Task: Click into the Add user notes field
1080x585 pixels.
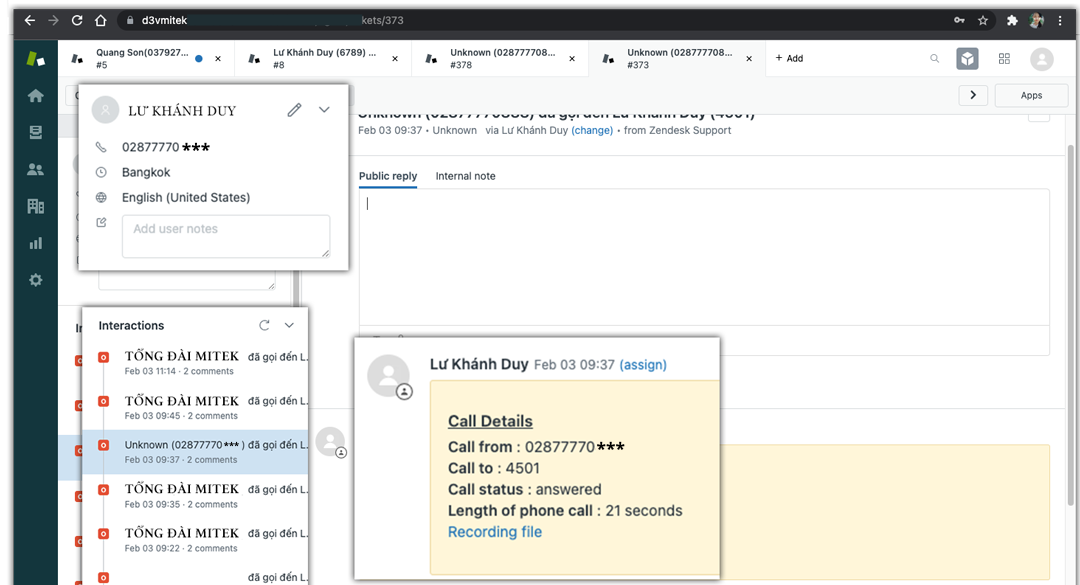Action: click(225, 236)
